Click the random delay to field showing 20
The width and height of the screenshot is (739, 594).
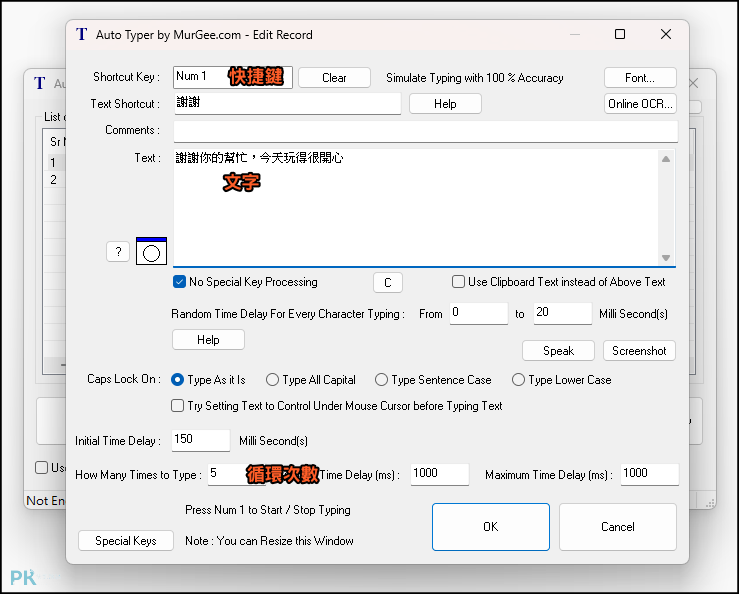click(563, 313)
